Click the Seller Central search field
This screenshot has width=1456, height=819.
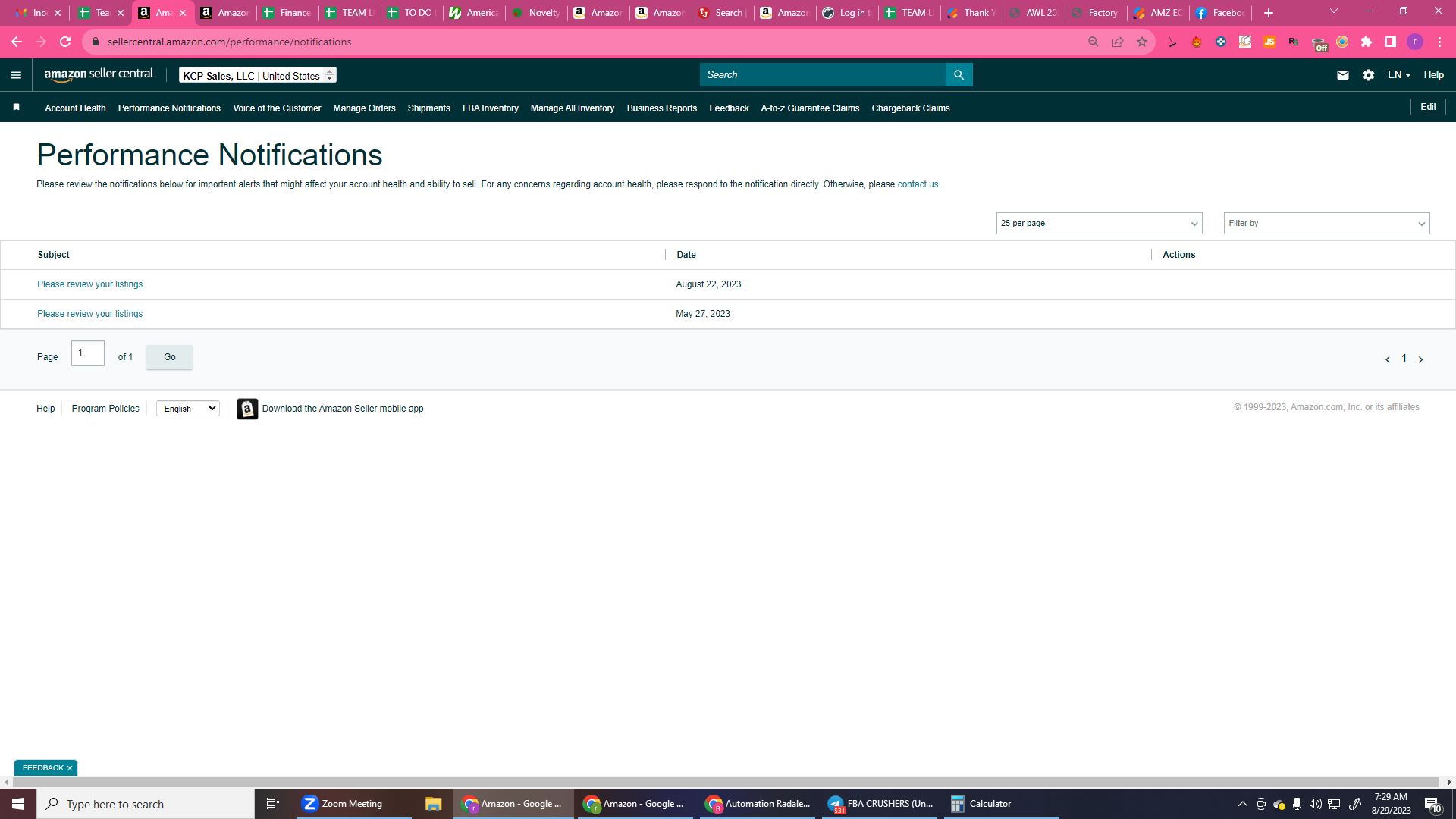point(823,75)
